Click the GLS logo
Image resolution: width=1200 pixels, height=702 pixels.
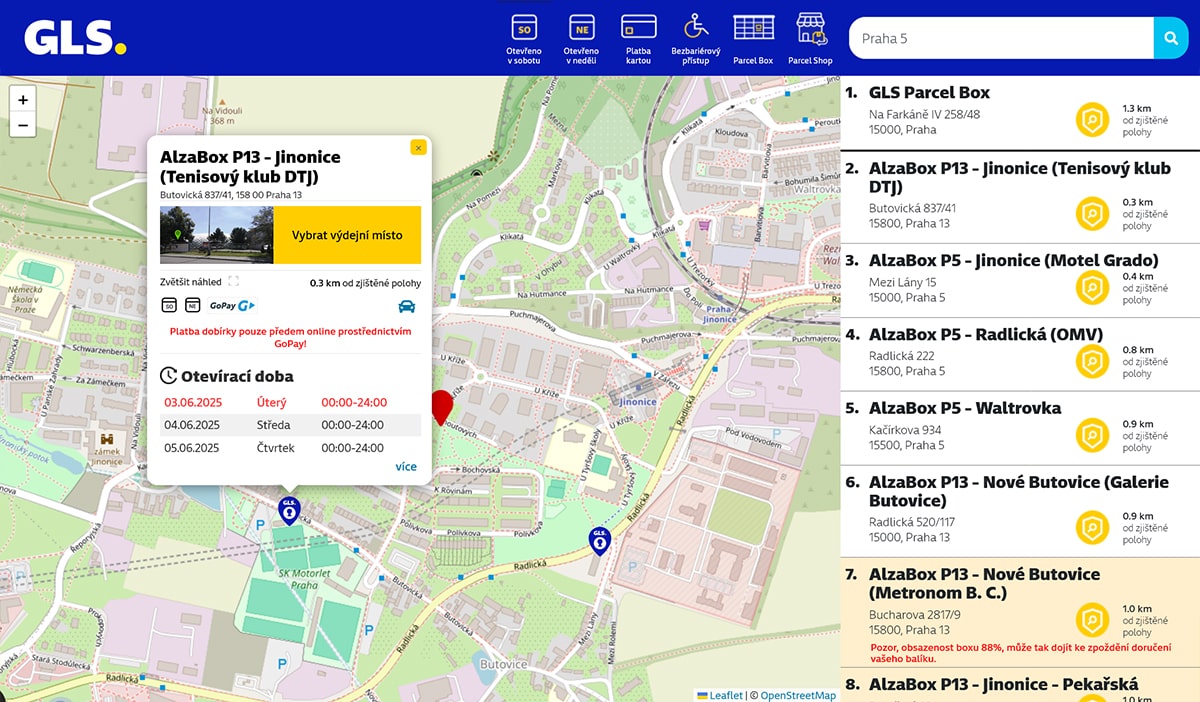pos(75,37)
